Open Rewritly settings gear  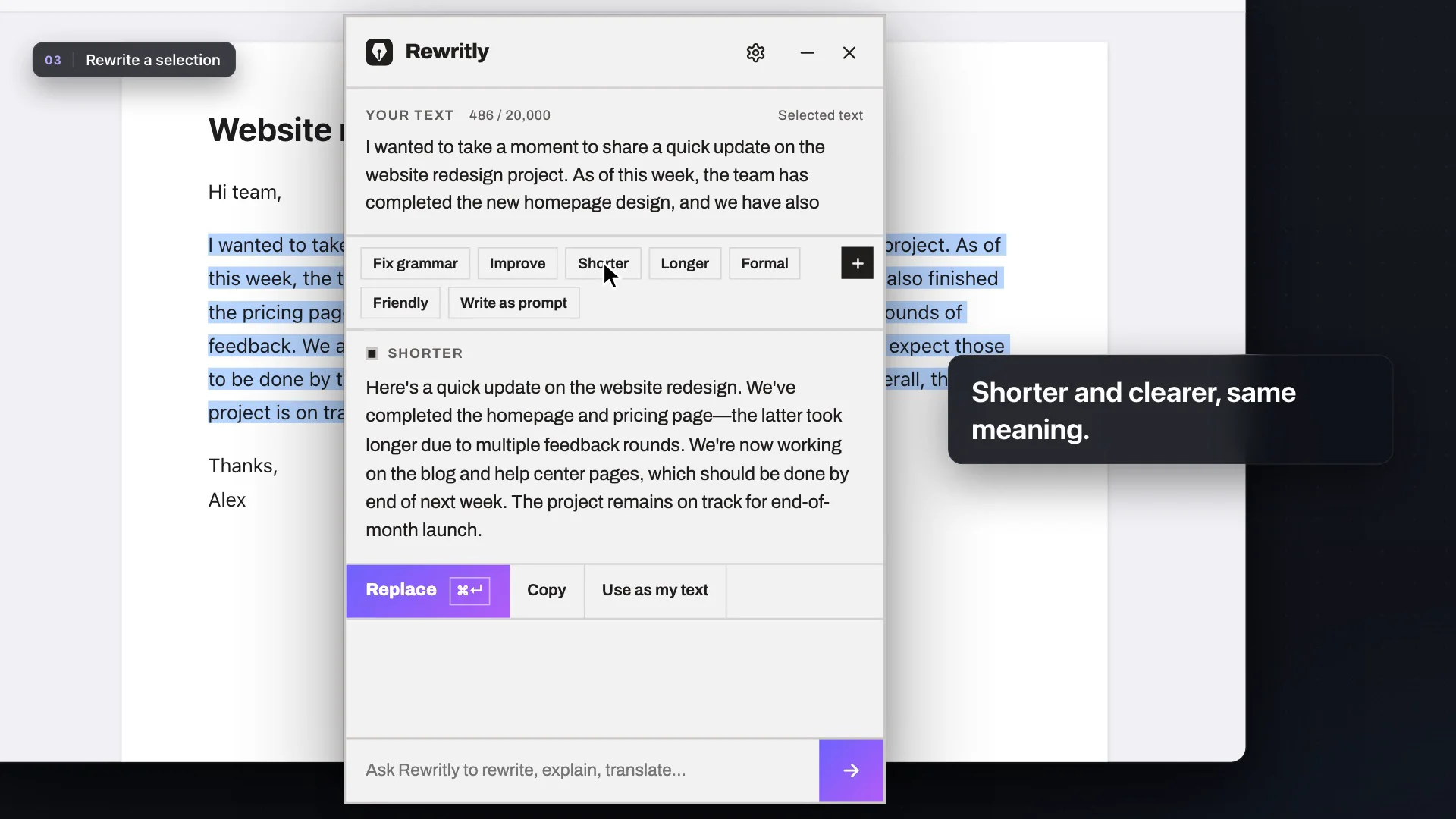point(755,52)
